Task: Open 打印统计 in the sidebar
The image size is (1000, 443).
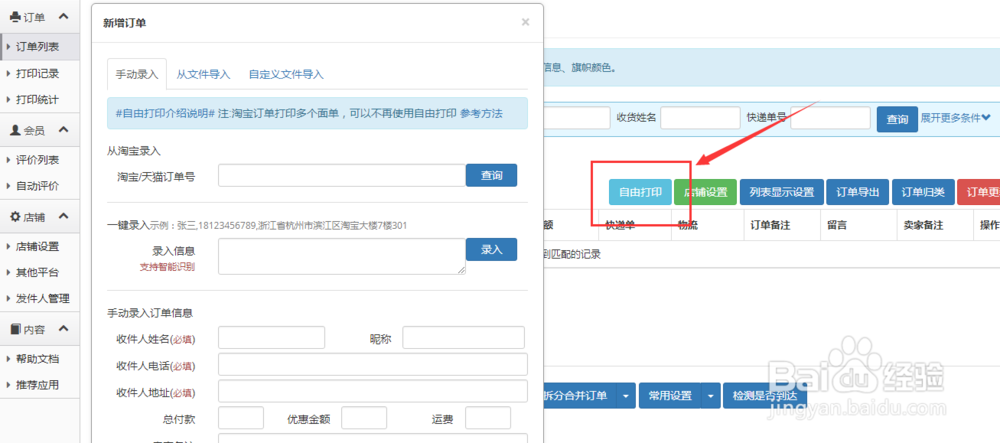Action: click(40, 100)
